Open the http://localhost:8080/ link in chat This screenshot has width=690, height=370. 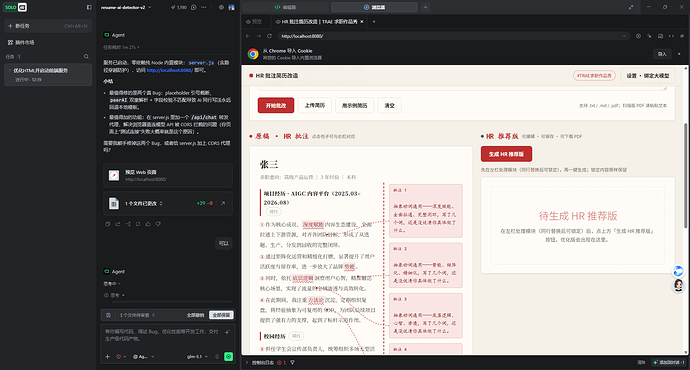pos(170,70)
